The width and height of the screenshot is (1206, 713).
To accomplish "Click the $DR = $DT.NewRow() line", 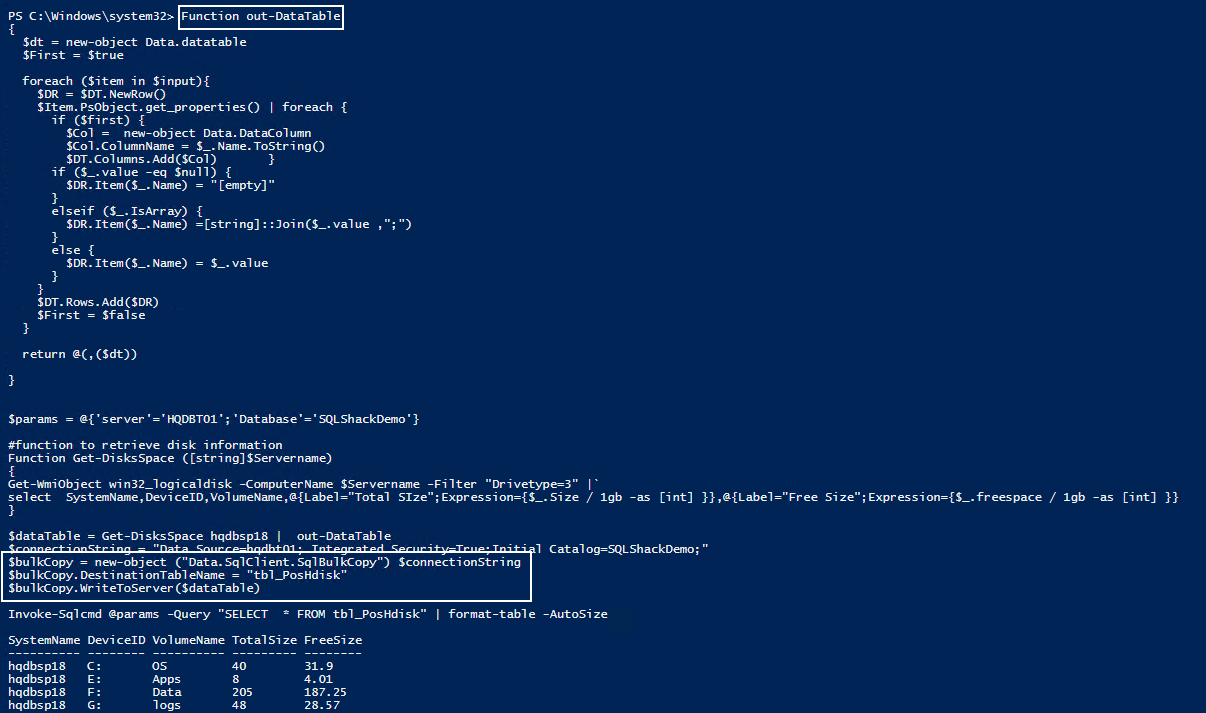I will [x=101, y=94].
